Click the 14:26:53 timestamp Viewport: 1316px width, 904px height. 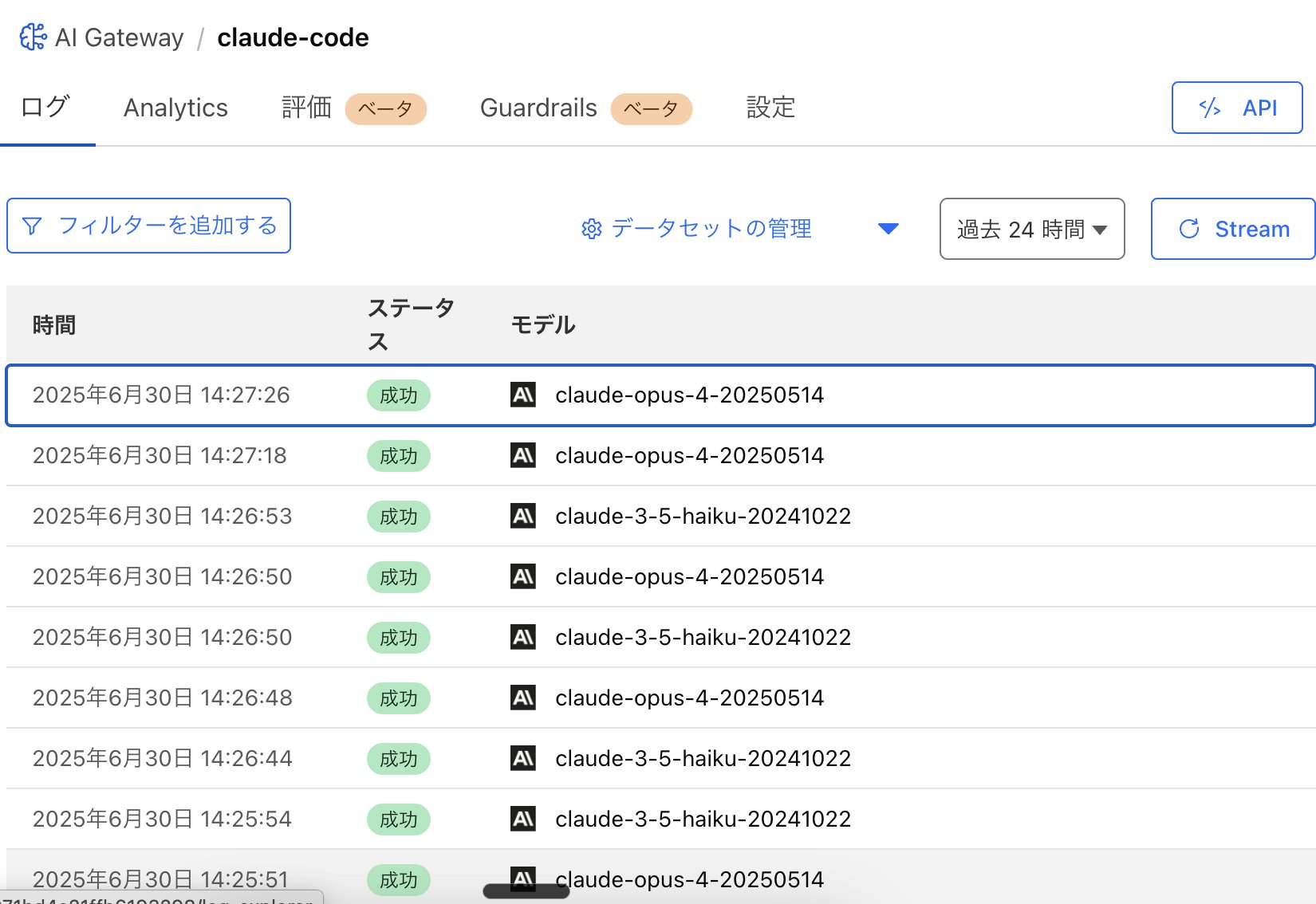pyautogui.click(x=162, y=516)
